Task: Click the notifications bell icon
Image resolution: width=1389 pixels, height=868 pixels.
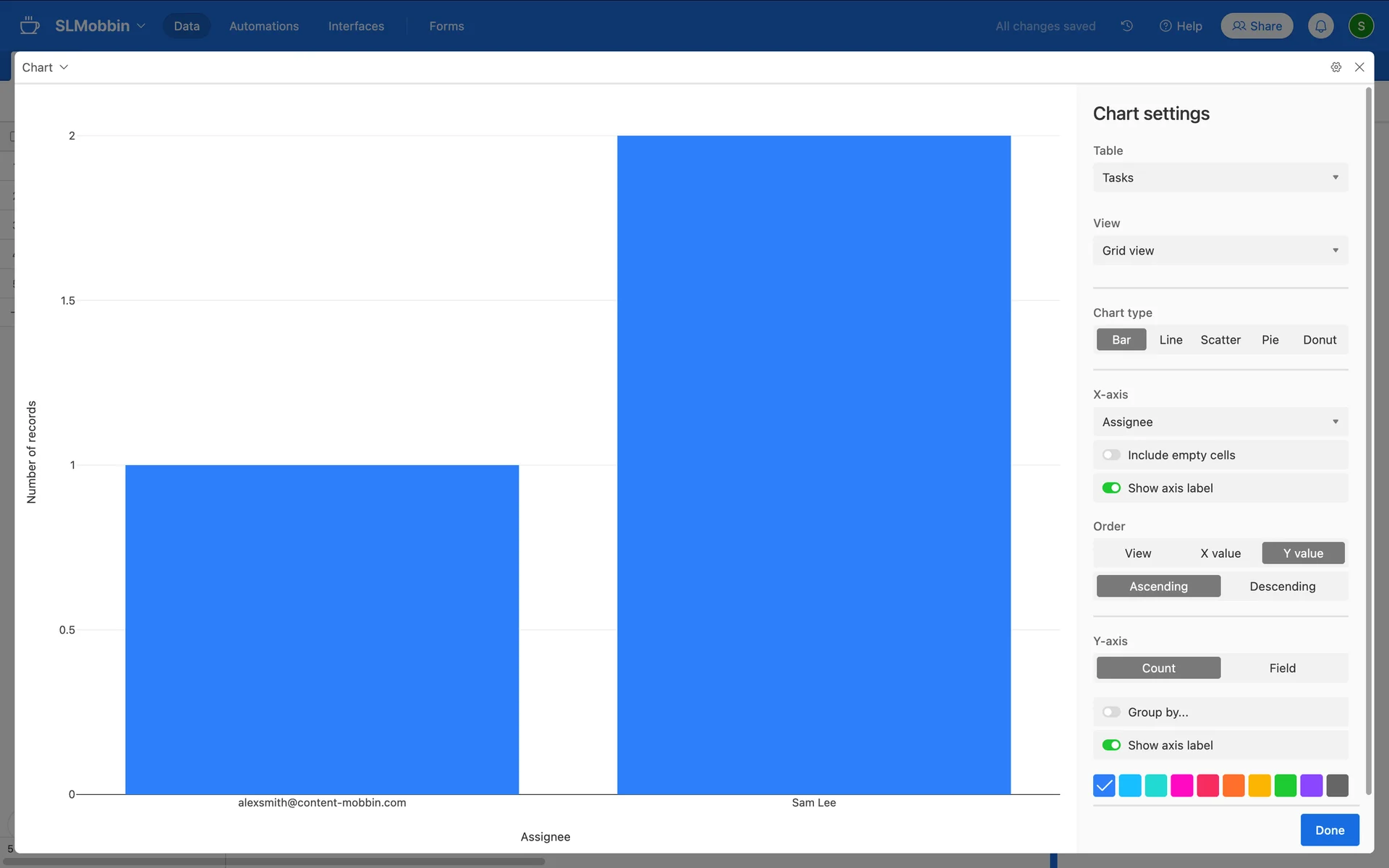Action: [x=1320, y=26]
